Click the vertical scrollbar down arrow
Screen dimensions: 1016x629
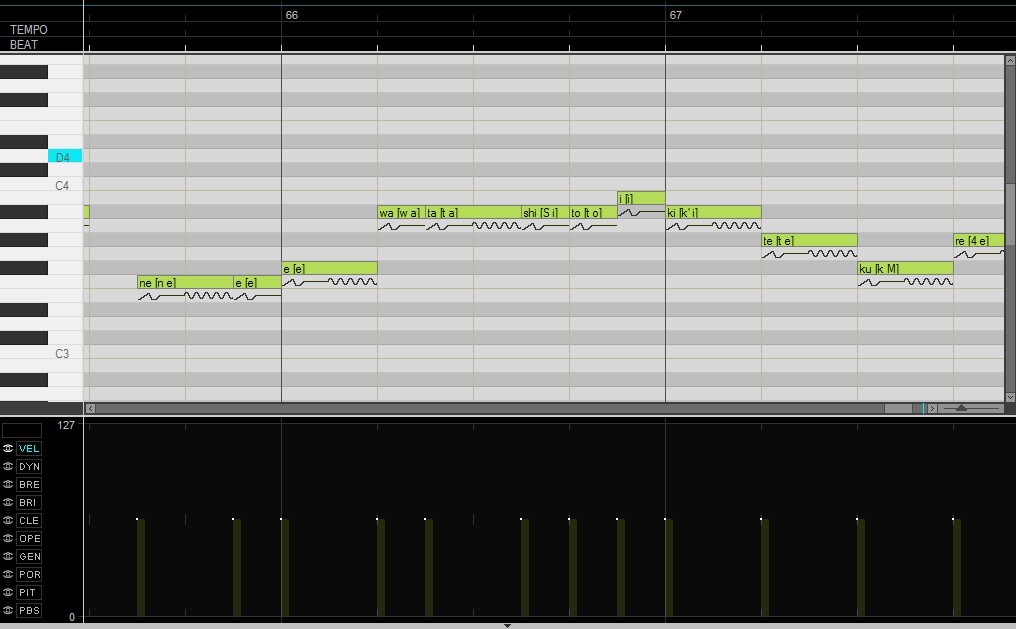[x=1010, y=396]
